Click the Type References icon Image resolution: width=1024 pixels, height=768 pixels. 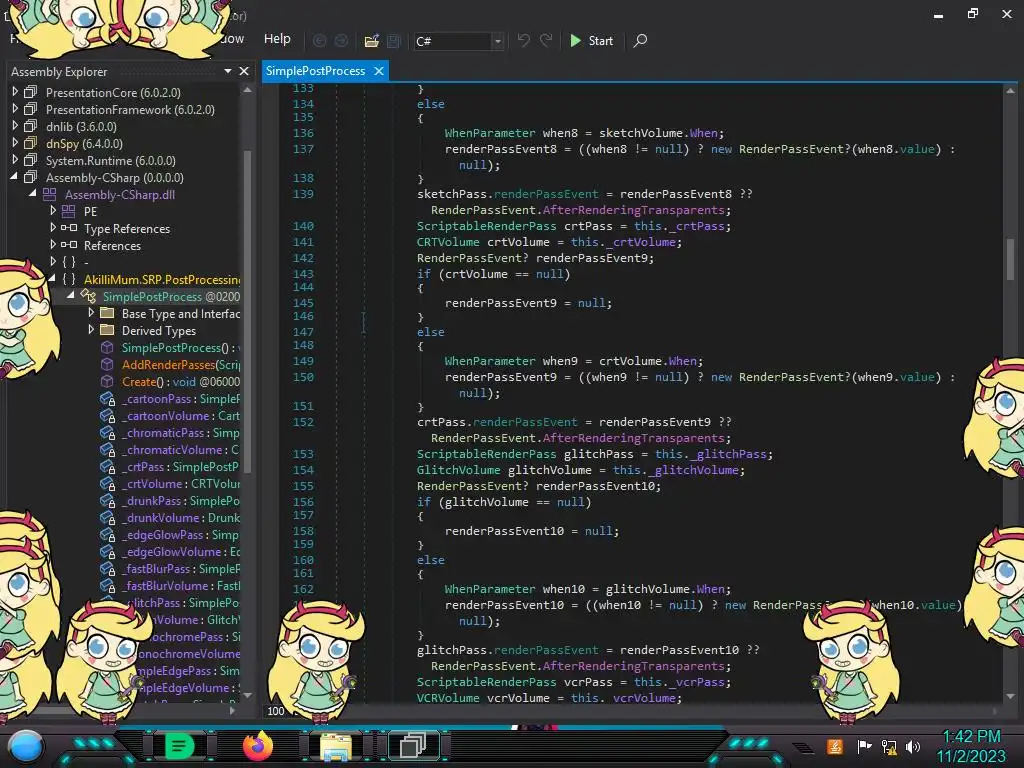69,228
